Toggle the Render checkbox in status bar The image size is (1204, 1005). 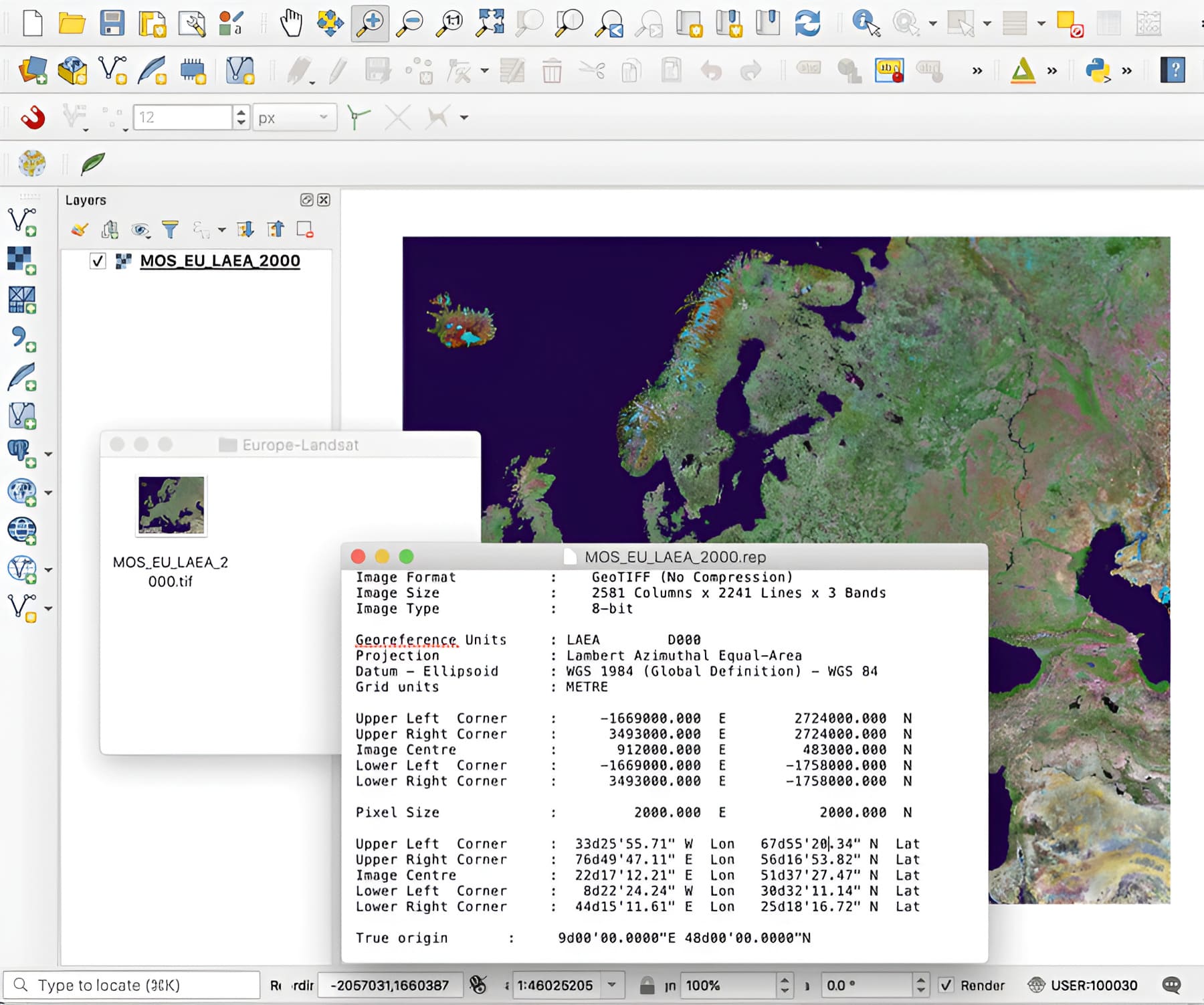[x=947, y=985]
